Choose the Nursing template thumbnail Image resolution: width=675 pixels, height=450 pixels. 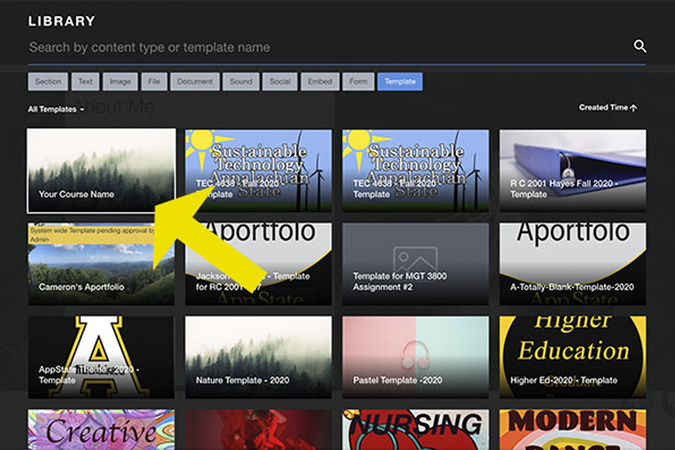coord(415,429)
